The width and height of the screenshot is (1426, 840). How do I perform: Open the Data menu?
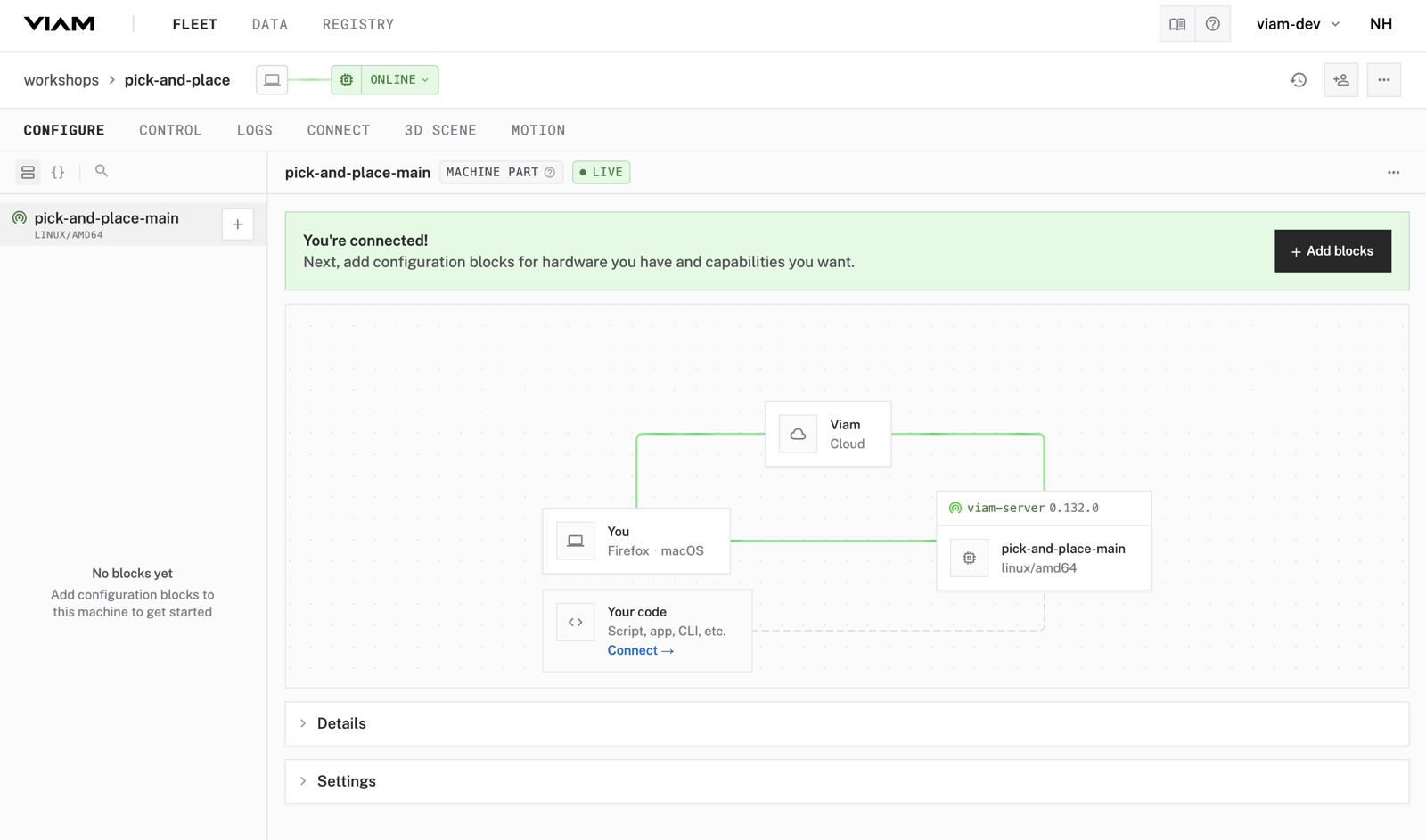[270, 24]
